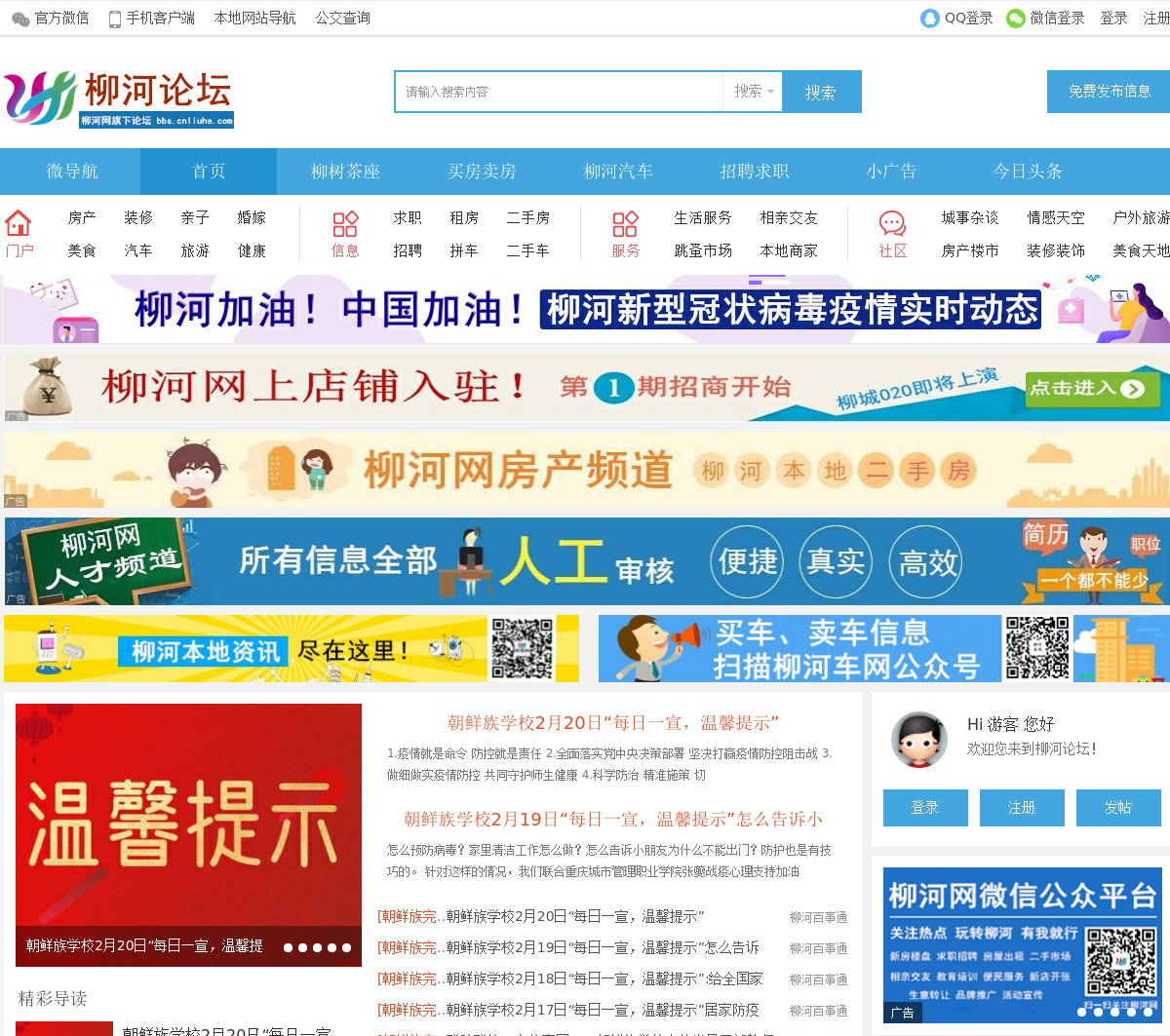Open the 2月20日 每日一宣 headline
This screenshot has height=1036, width=1170.
coord(613,723)
